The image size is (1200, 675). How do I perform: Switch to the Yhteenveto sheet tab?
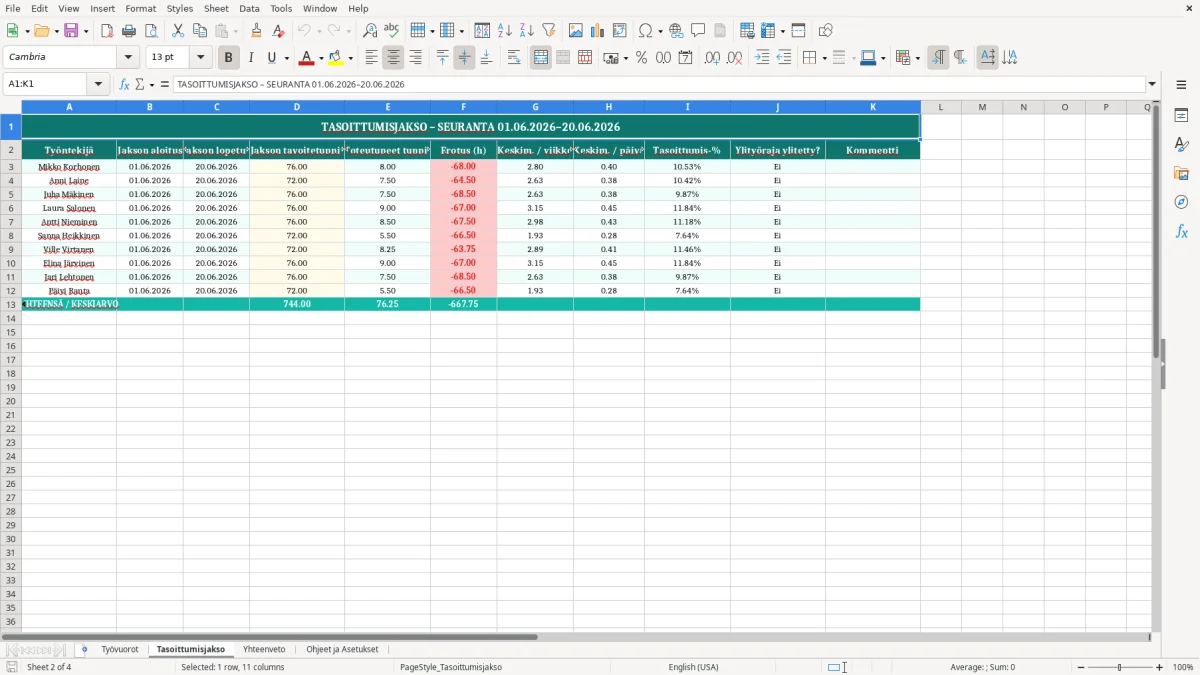tap(264, 649)
